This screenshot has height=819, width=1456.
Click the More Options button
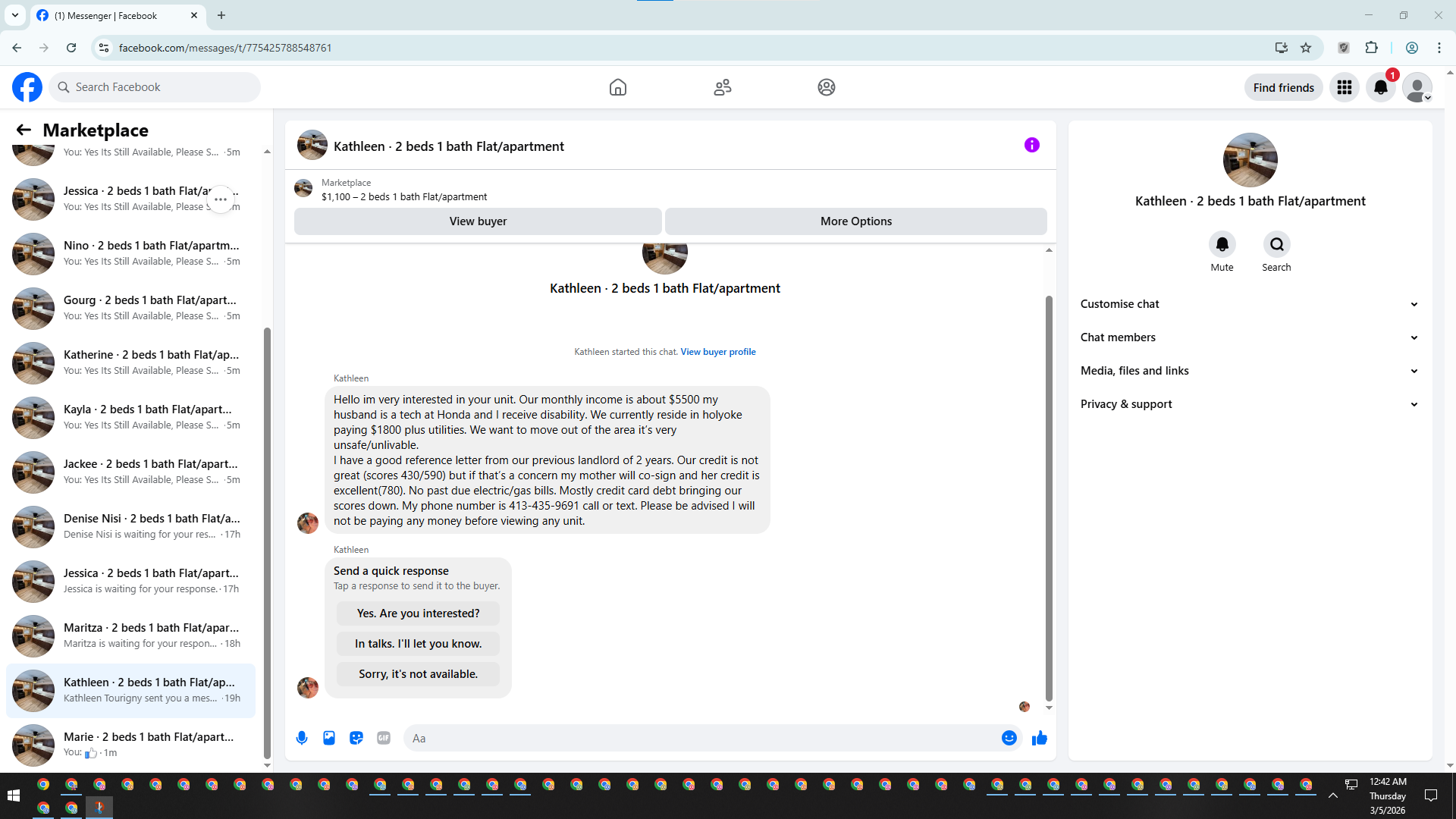point(856,221)
